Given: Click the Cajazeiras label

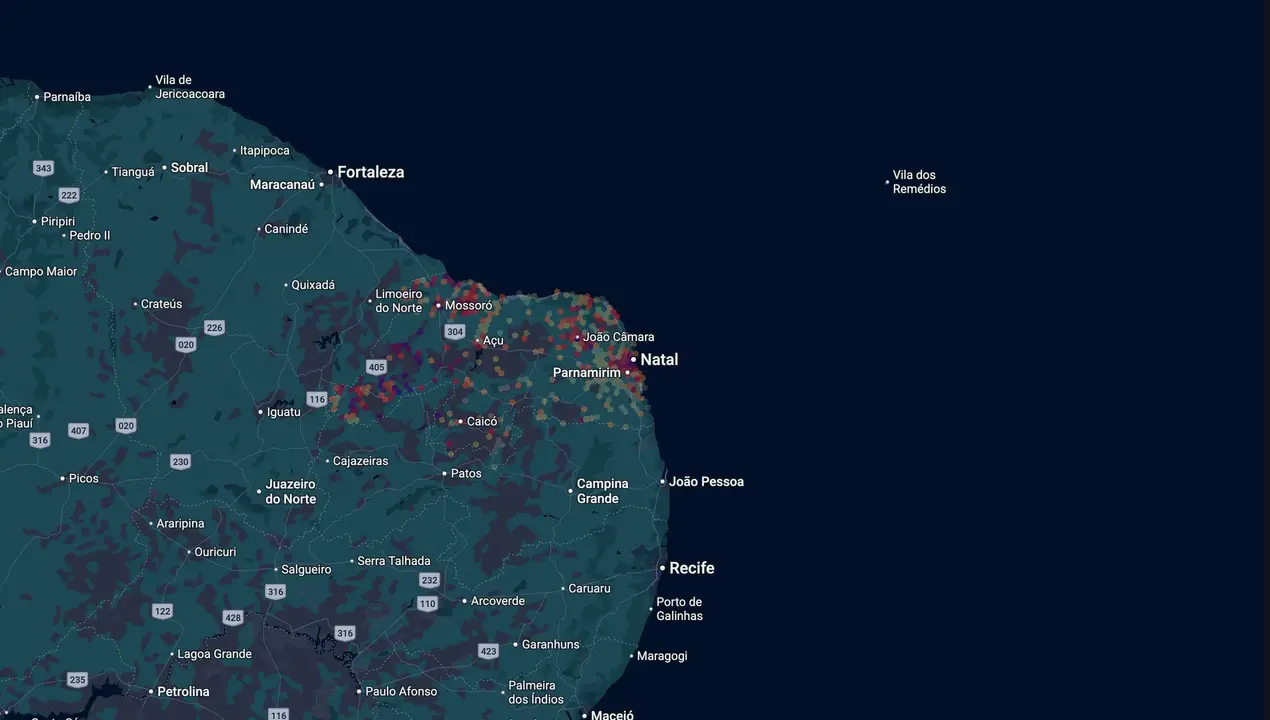Looking at the screenshot, I should pos(361,462).
